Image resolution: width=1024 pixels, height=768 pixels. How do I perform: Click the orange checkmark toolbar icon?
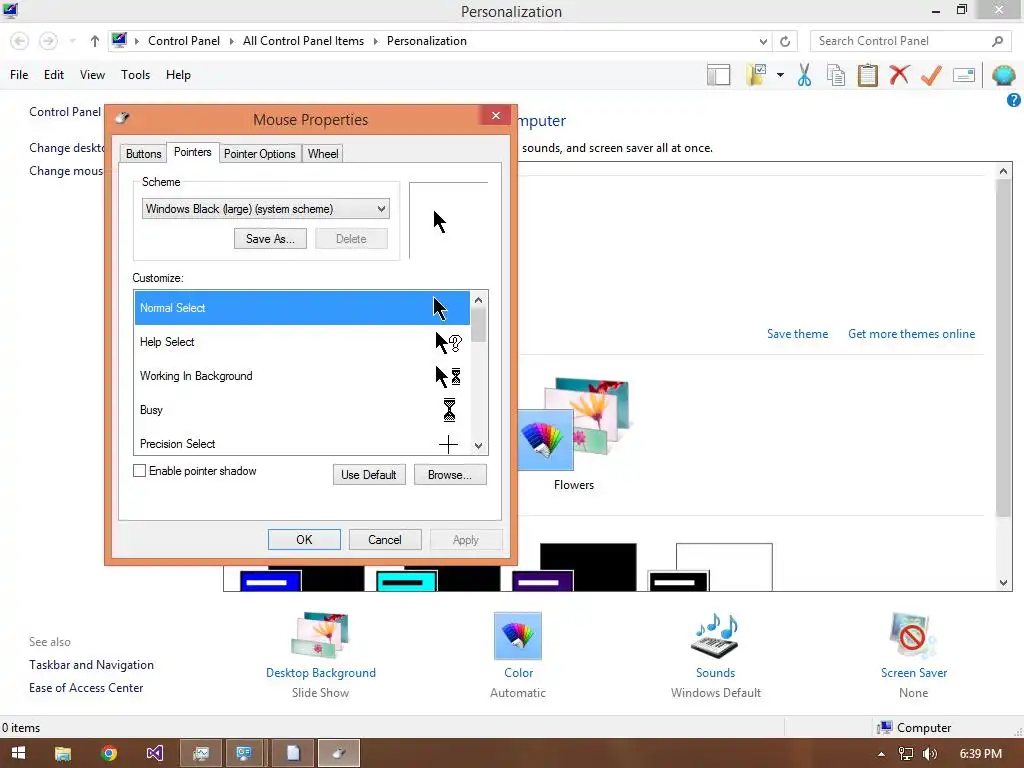tap(931, 75)
